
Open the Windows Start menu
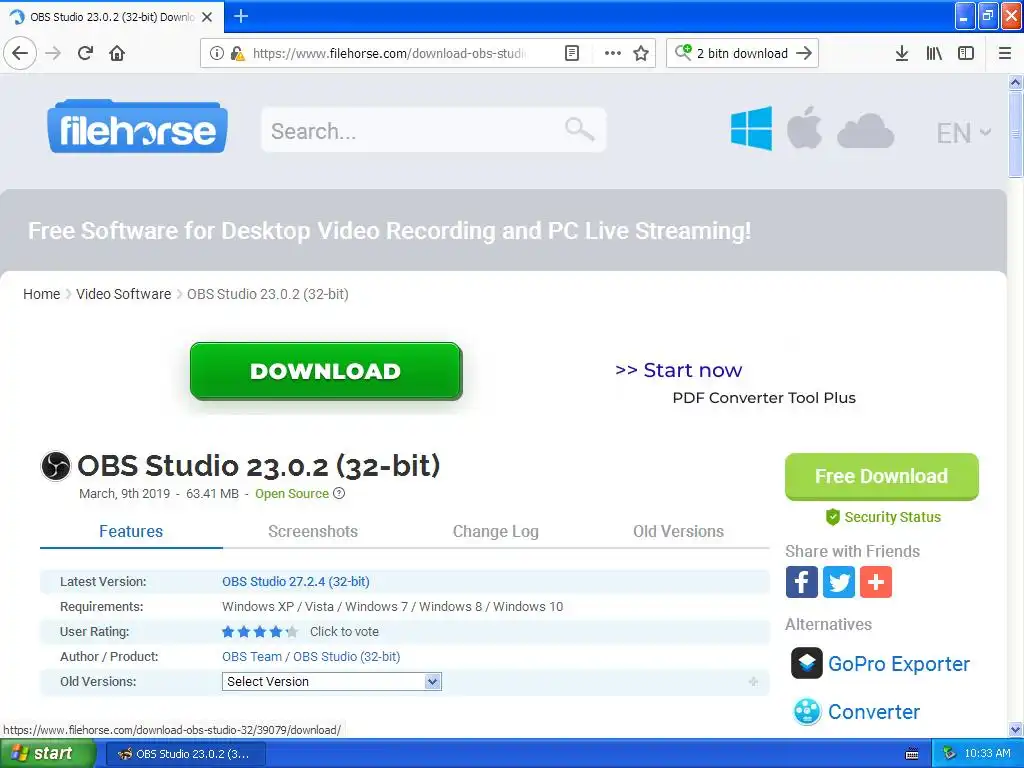47,753
